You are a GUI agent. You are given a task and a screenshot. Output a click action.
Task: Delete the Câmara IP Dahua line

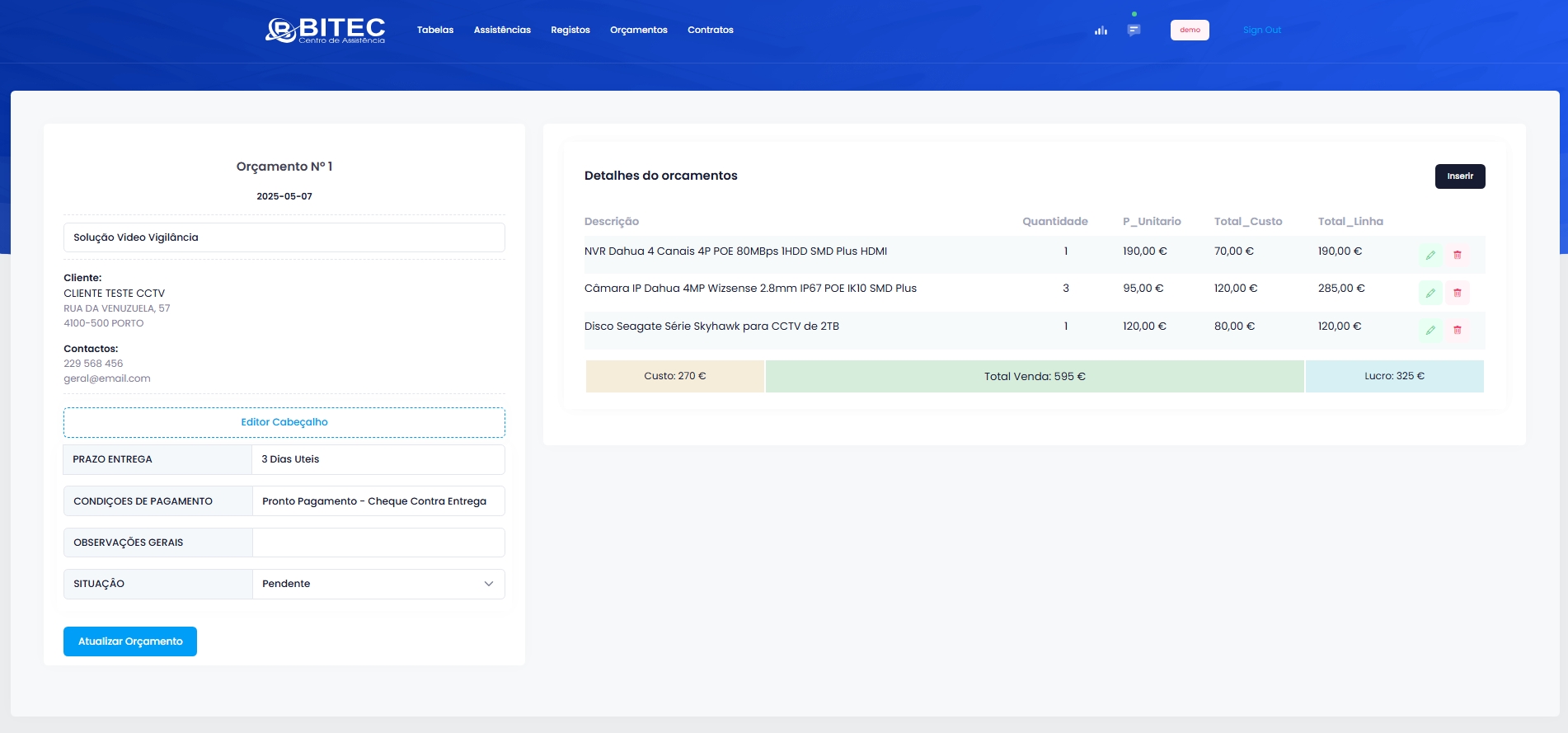(1457, 293)
